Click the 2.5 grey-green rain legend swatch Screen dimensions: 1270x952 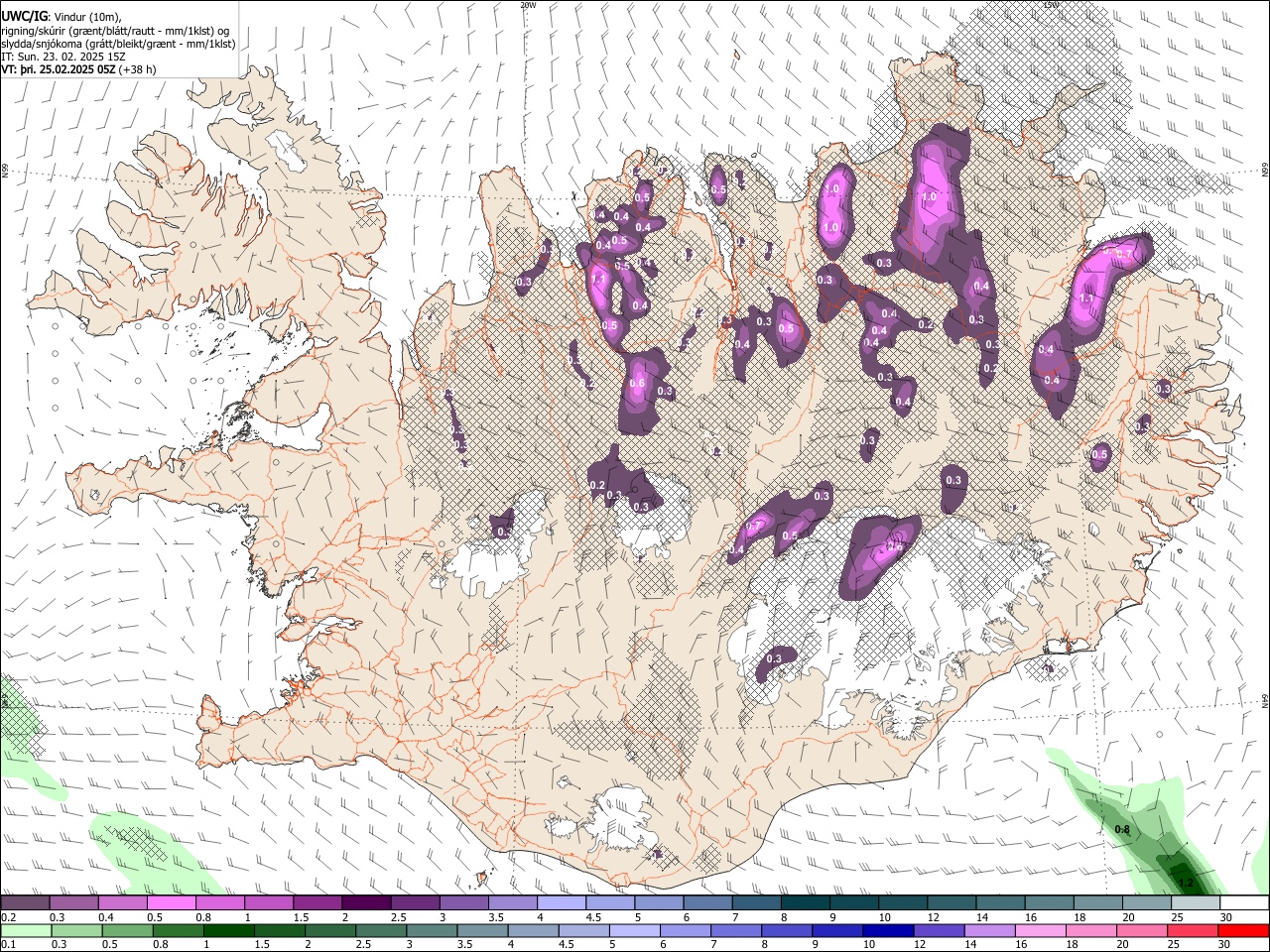[x=381, y=930]
